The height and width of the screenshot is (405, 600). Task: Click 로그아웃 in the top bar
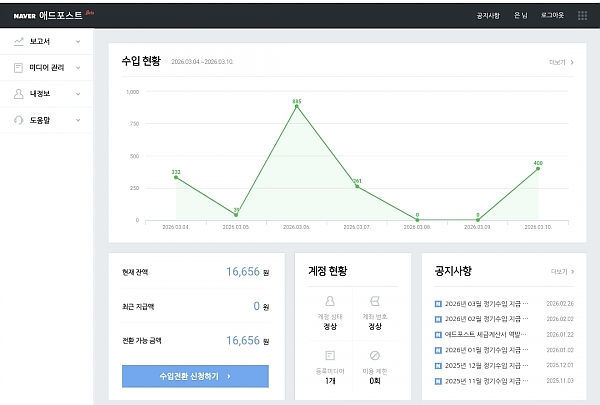coord(552,15)
